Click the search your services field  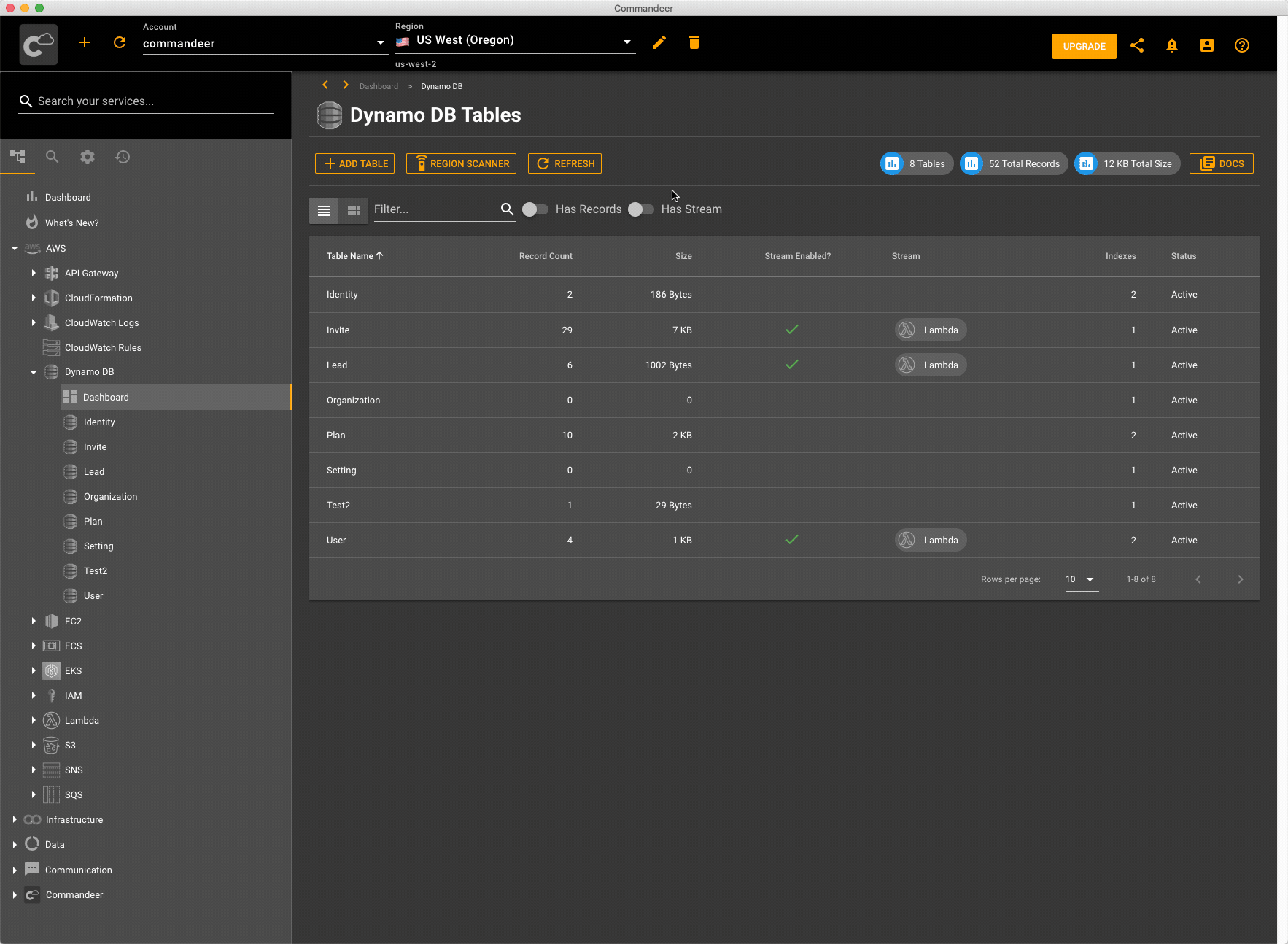point(146,101)
